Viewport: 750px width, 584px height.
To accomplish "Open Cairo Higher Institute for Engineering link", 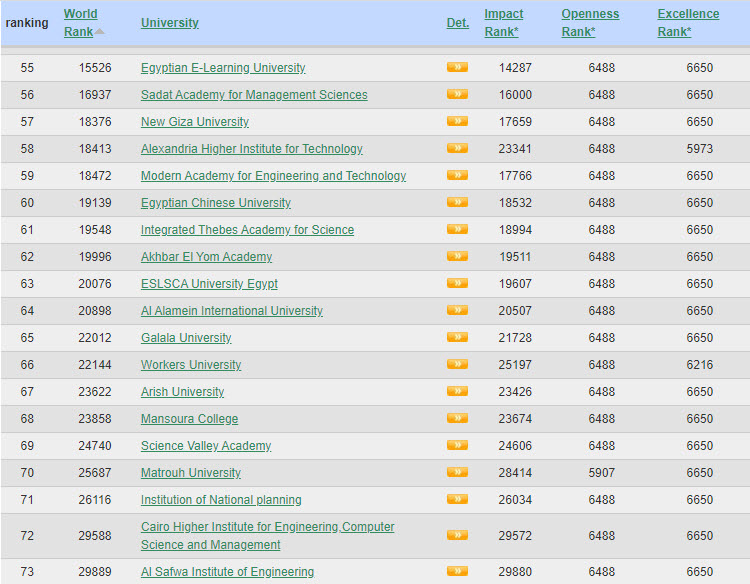I will (x=267, y=527).
